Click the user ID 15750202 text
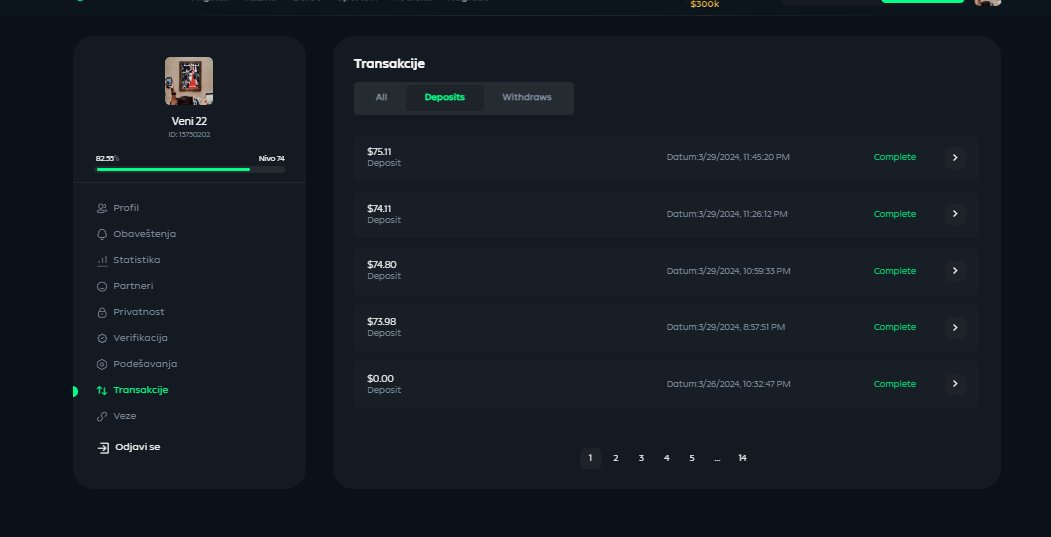This screenshot has height=537, width=1051. [x=189, y=135]
